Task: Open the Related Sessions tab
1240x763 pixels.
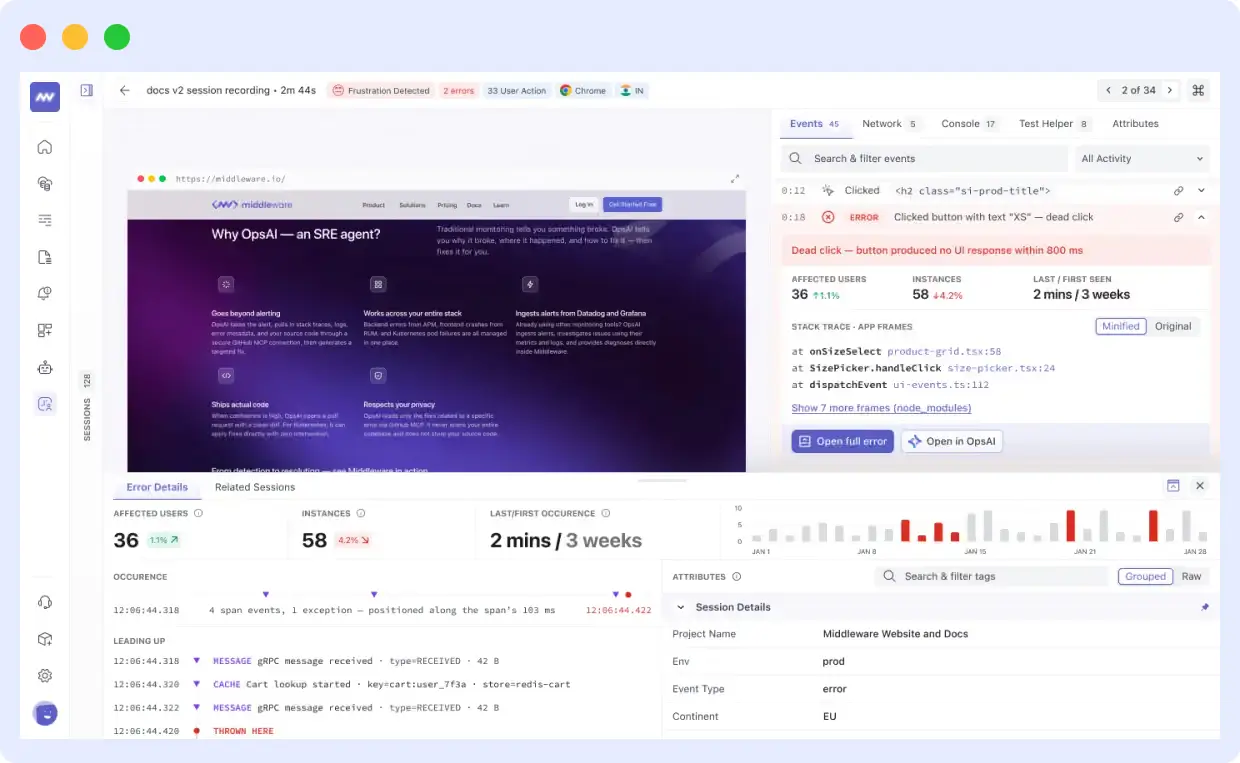Action: [x=255, y=487]
